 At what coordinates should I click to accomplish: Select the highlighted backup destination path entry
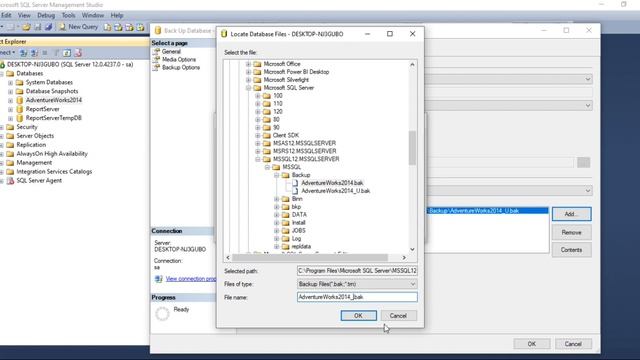pyautogui.click(x=488, y=211)
